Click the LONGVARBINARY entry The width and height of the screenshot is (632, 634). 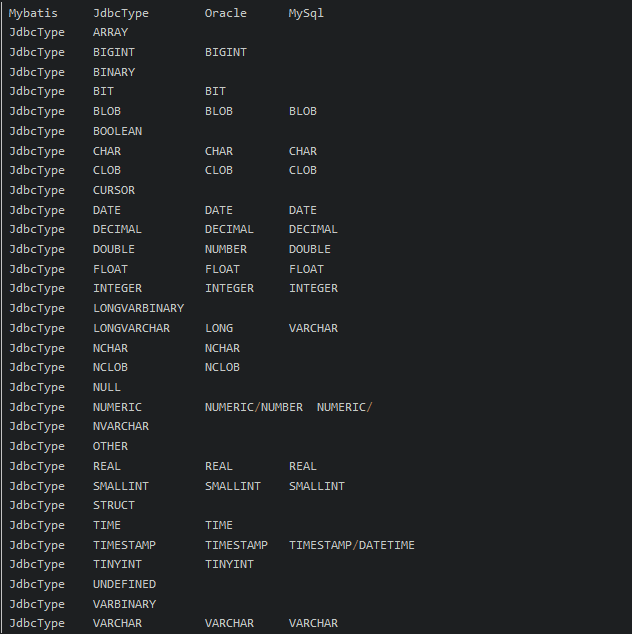click(x=138, y=308)
